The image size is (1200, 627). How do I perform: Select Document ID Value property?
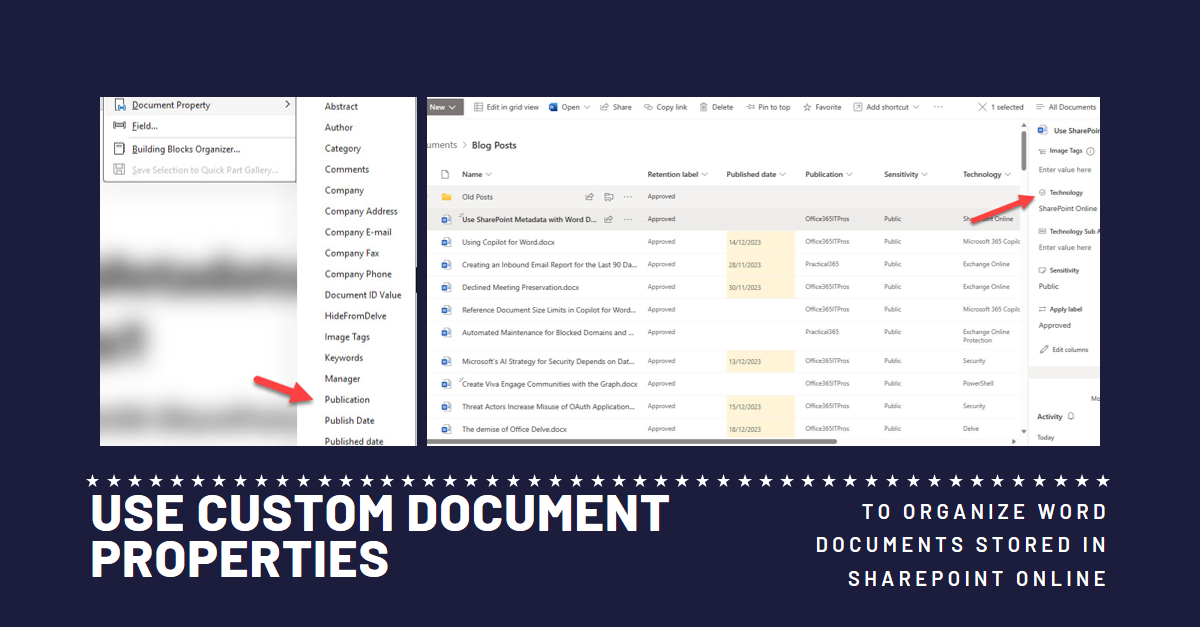[x=363, y=295]
